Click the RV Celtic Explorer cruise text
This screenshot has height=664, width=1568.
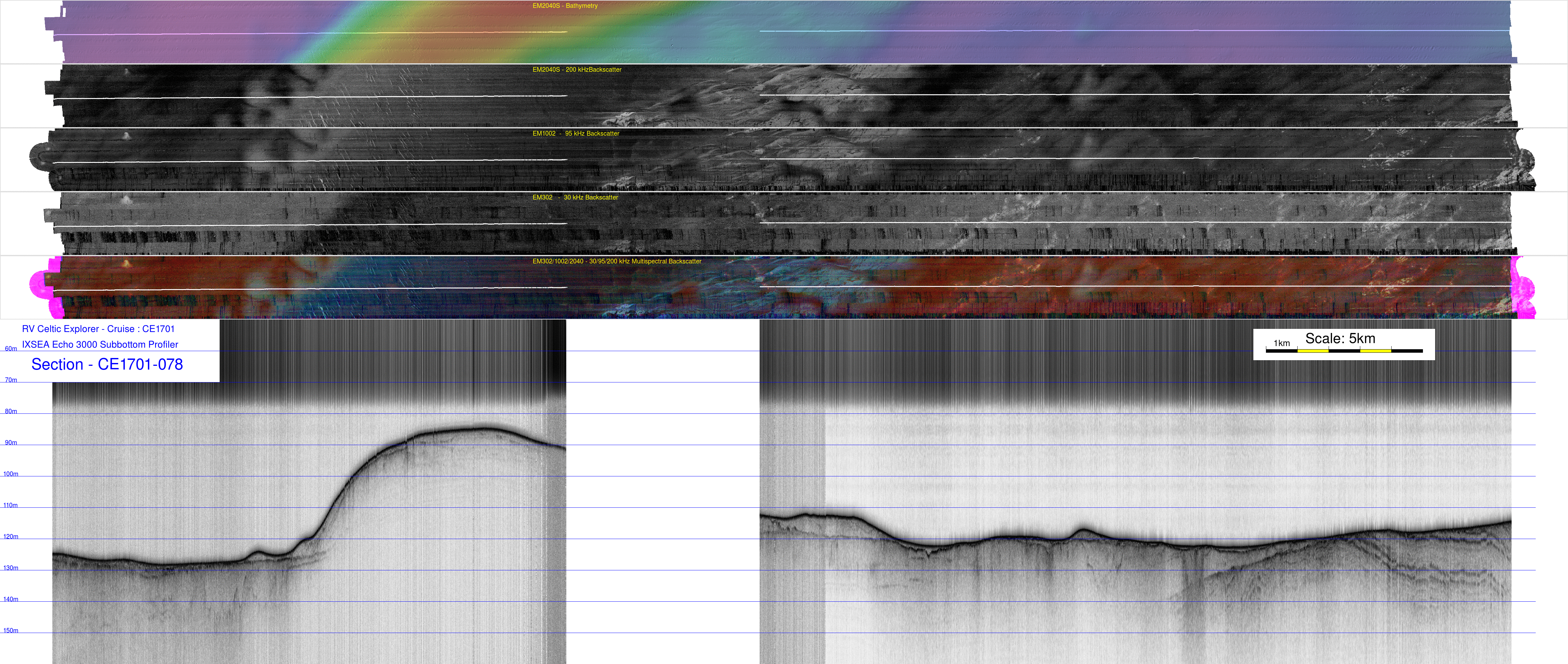point(98,329)
